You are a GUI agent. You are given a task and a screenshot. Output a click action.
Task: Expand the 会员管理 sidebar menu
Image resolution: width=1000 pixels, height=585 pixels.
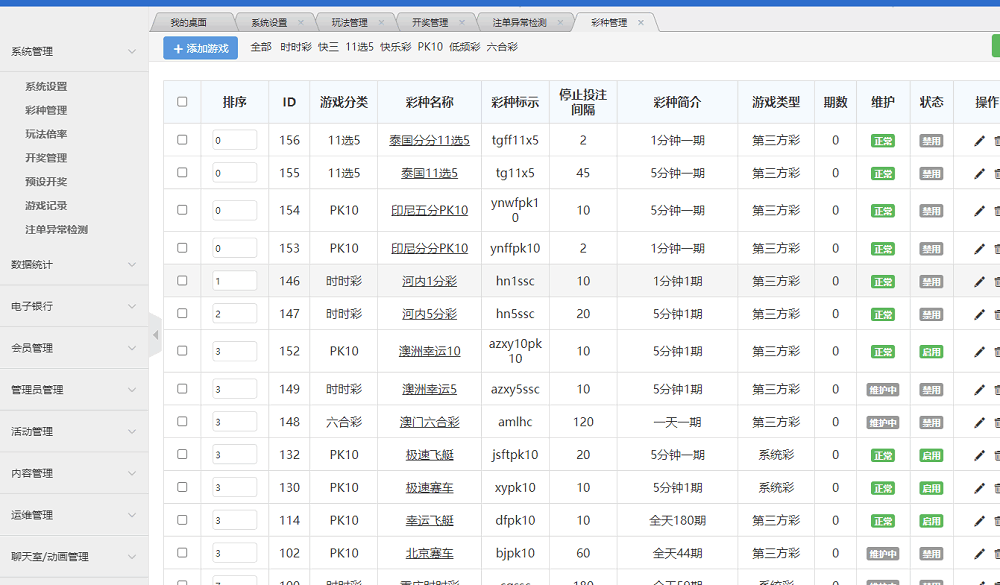click(131, 348)
